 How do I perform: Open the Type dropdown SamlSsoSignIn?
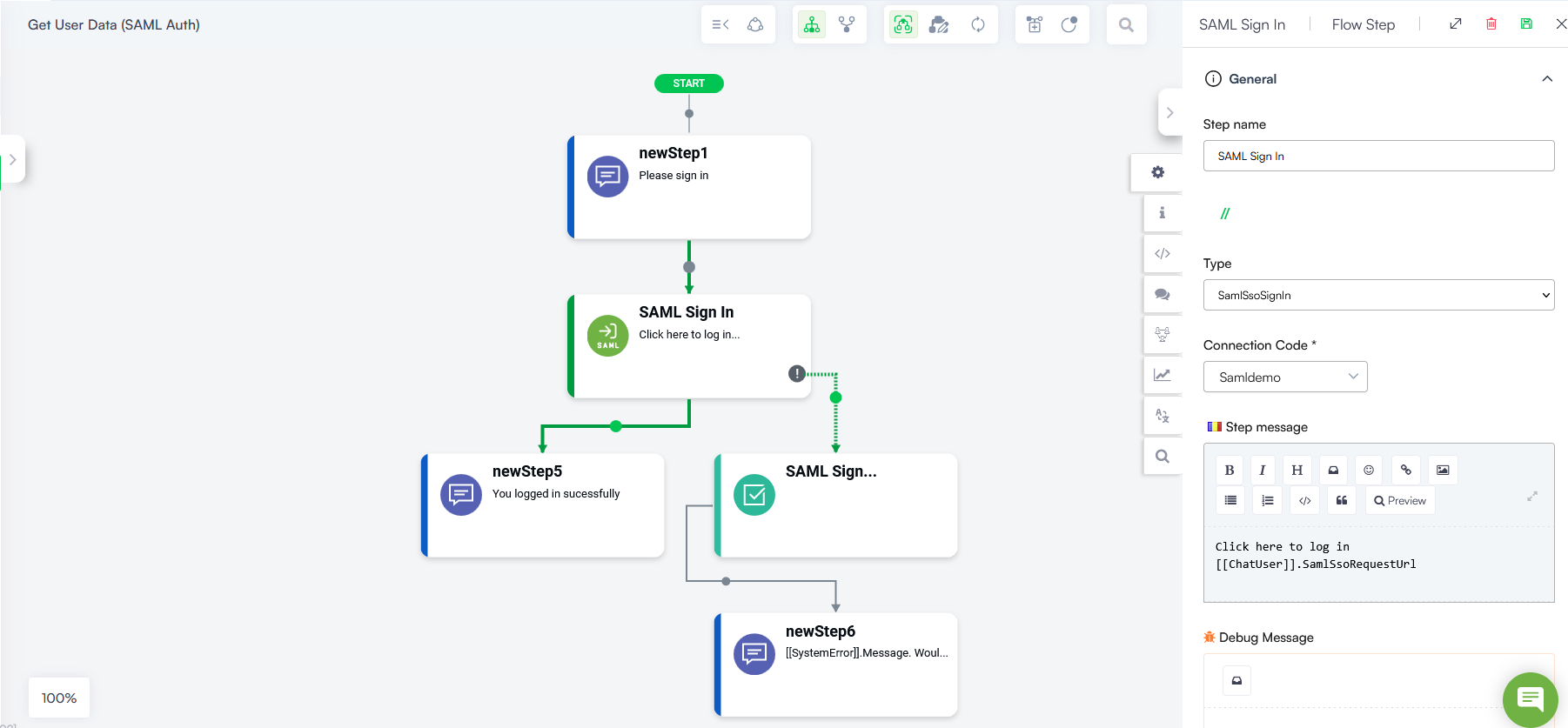point(1378,295)
